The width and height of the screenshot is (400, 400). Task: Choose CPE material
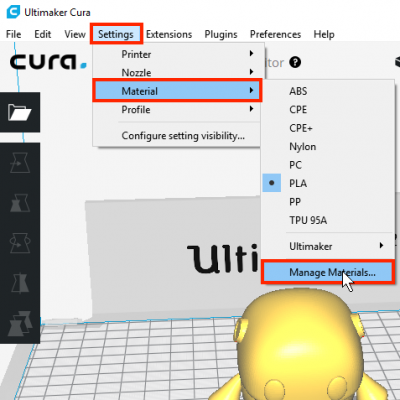(328, 109)
